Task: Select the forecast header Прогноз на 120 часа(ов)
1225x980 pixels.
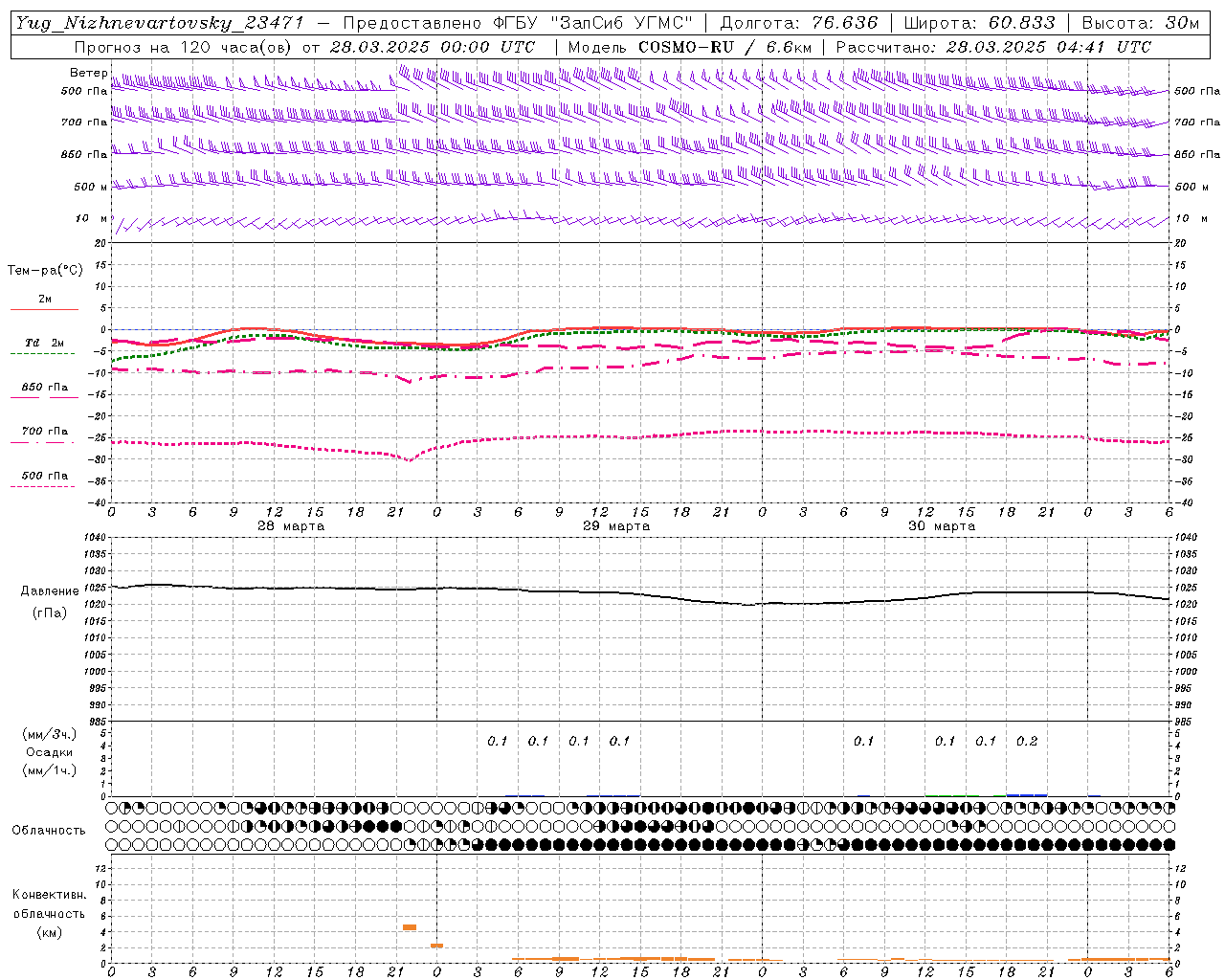Action: (x=185, y=47)
